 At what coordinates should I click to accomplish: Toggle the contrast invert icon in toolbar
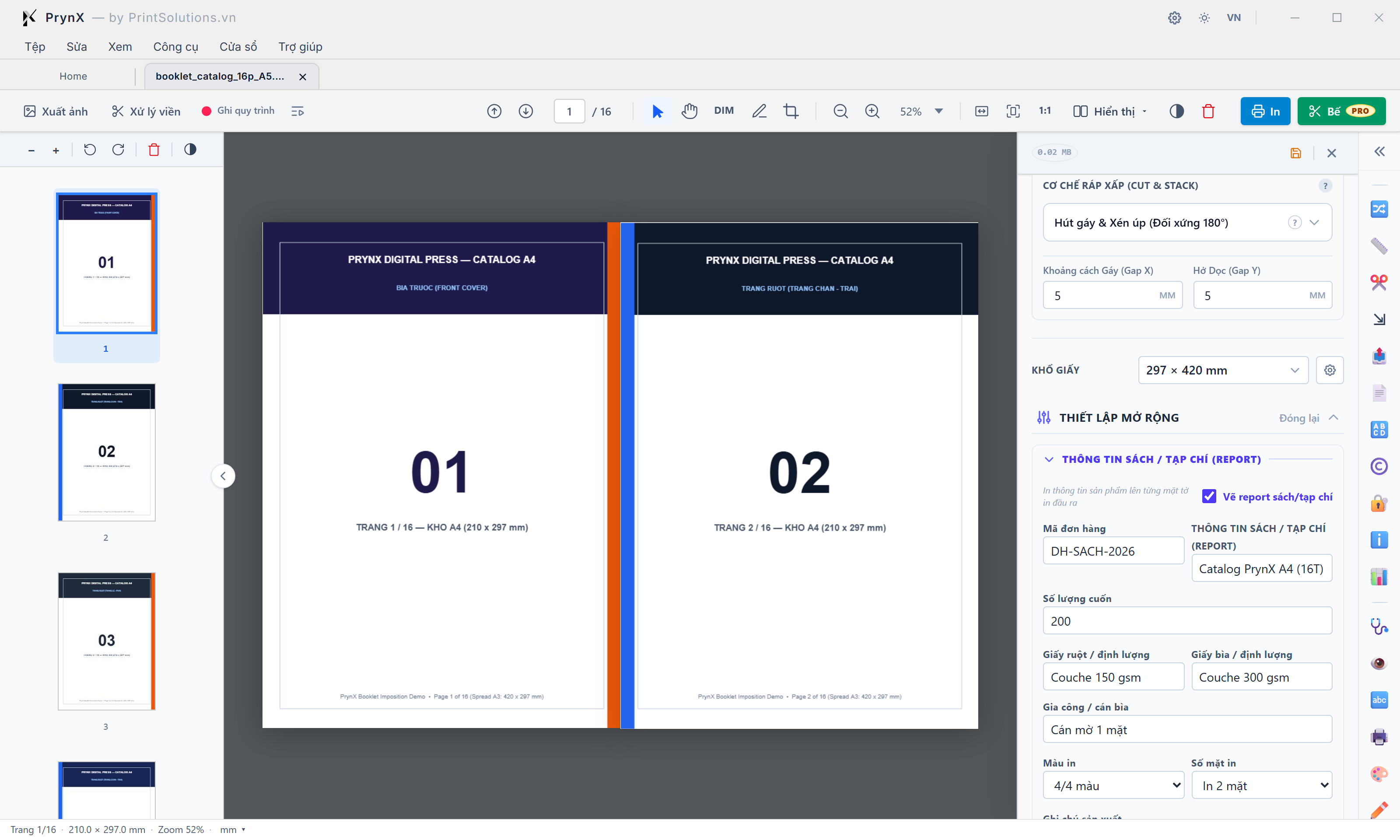pyautogui.click(x=1176, y=111)
